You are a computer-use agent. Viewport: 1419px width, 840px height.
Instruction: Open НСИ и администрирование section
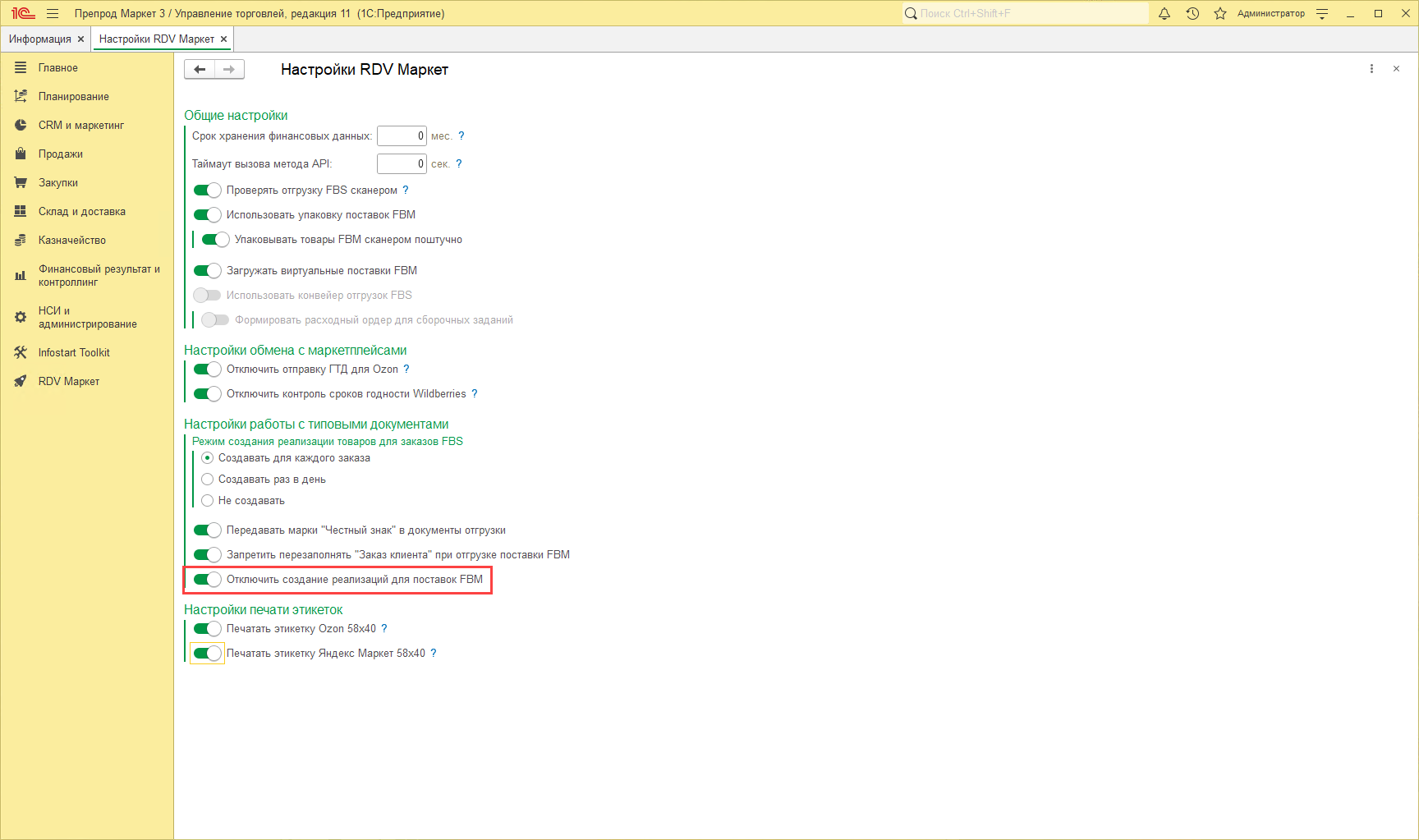click(87, 317)
